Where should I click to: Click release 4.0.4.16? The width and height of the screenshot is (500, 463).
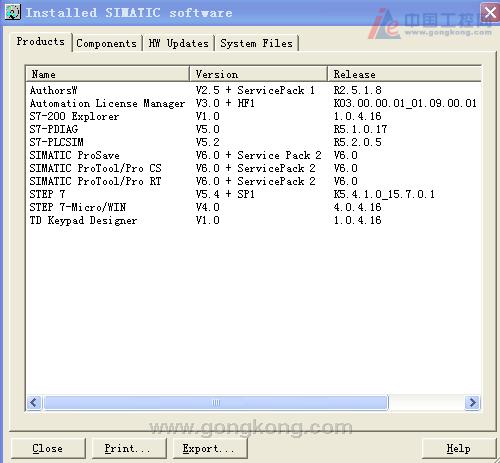(x=358, y=207)
